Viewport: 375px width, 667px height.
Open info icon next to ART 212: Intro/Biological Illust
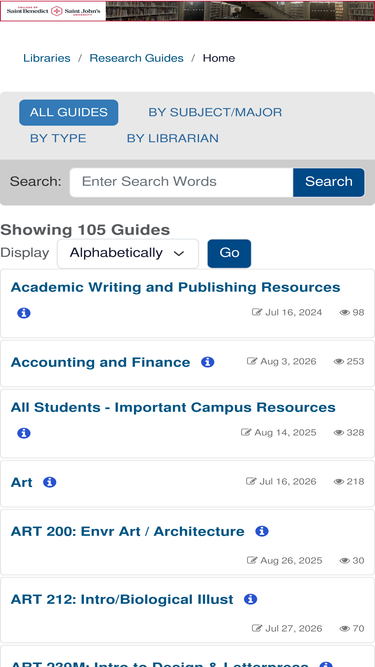[x=250, y=599]
